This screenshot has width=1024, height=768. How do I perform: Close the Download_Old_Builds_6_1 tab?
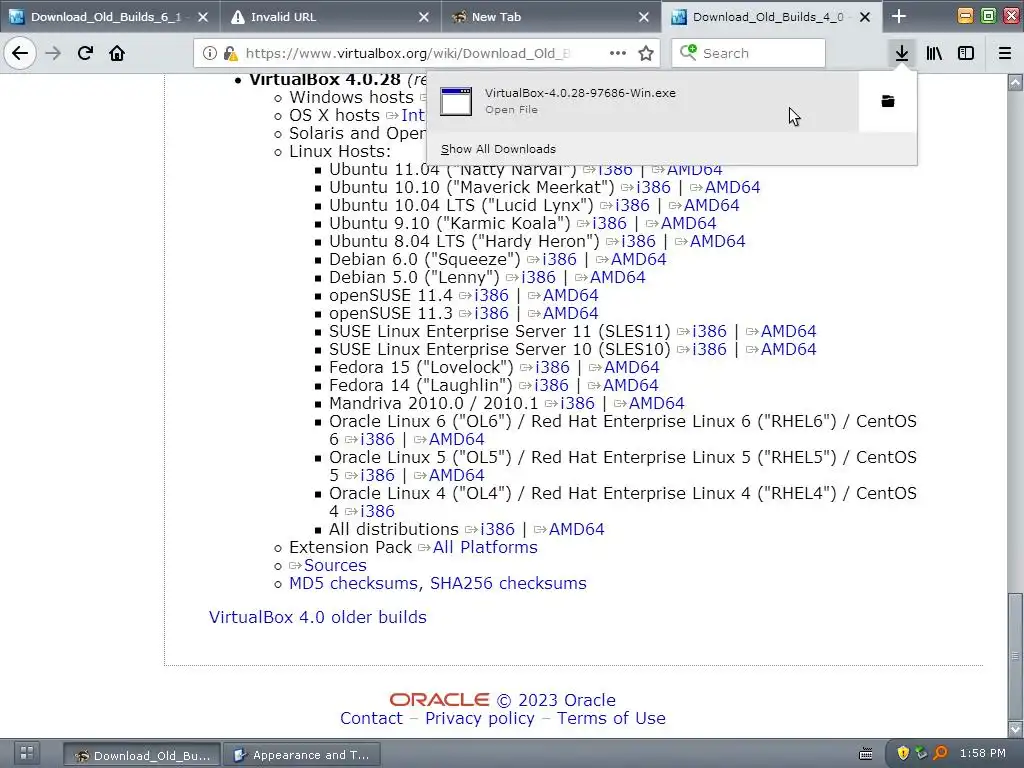coord(203,17)
